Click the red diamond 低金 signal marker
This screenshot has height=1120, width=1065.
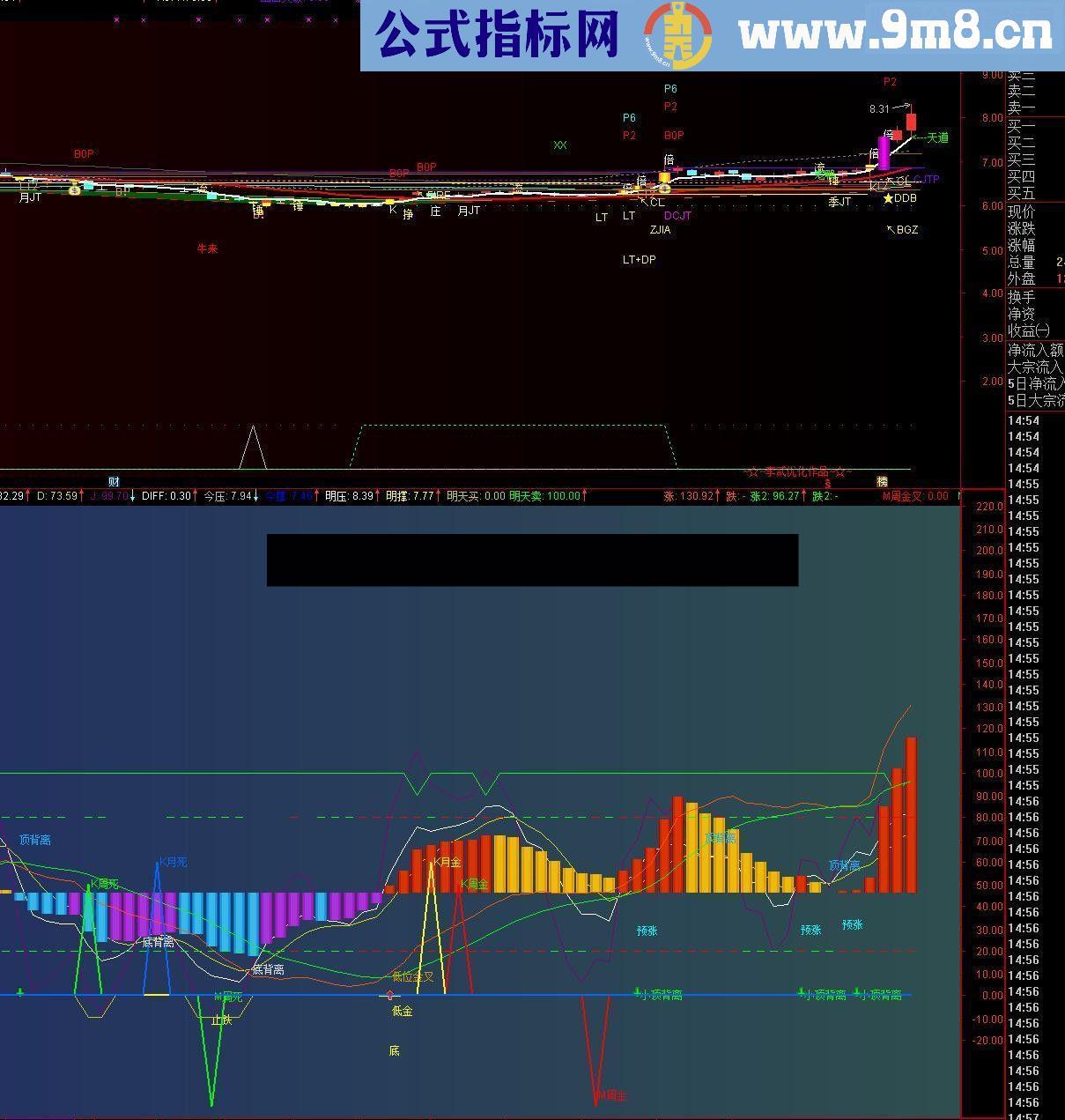(390, 995)
